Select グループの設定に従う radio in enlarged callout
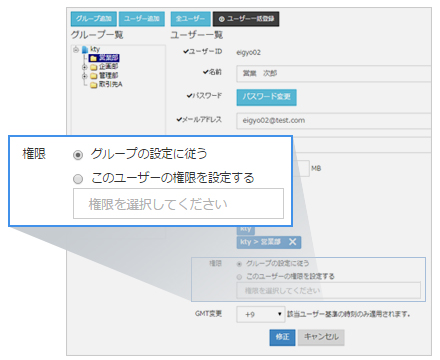 78,155
